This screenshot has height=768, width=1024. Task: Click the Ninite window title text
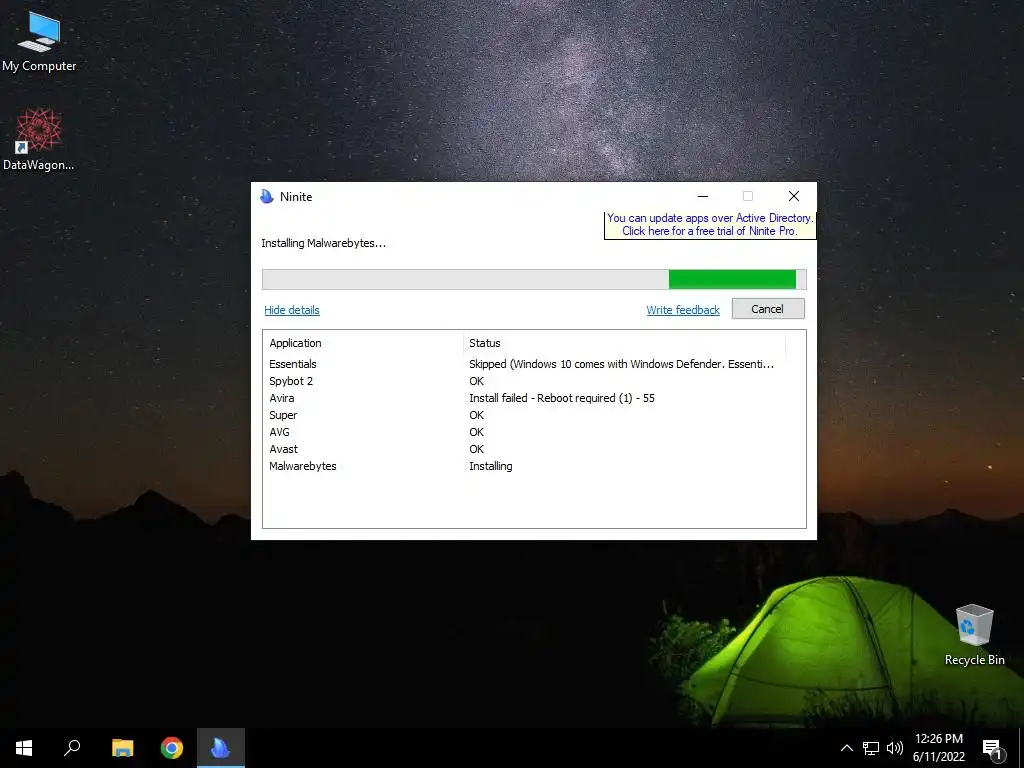[x=296, y=197]
